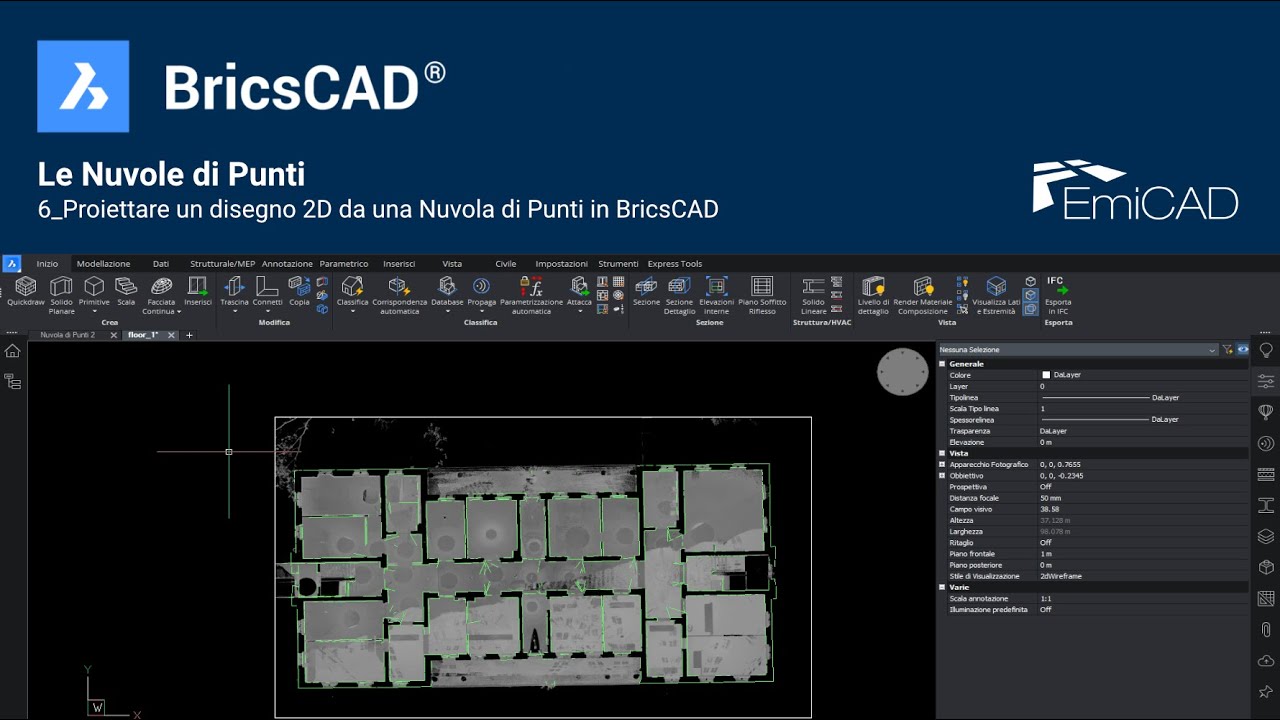The width and height of the screenshot is (1280, 720).
Task: Click Corrispondenza automatica tool
Action: pyautogui.click(x=400, y=296)
